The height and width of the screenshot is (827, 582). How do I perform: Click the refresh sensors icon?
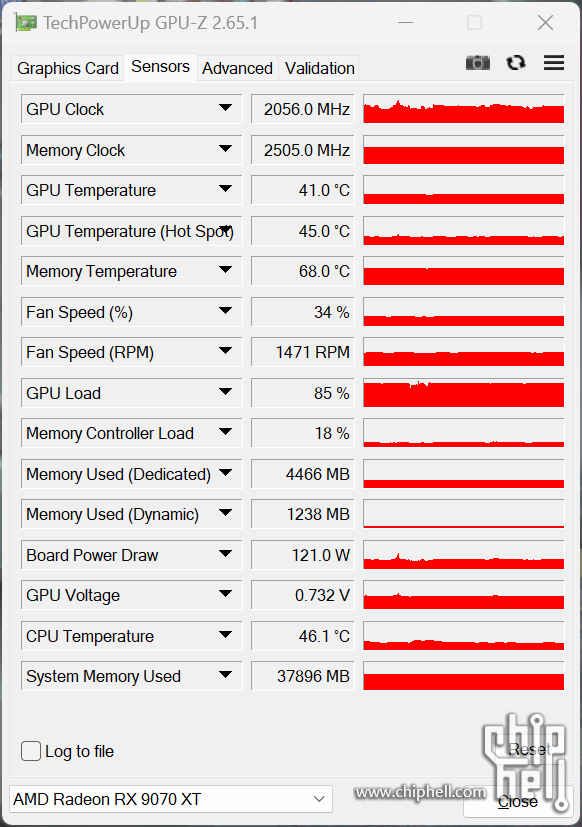click(516, 63)
